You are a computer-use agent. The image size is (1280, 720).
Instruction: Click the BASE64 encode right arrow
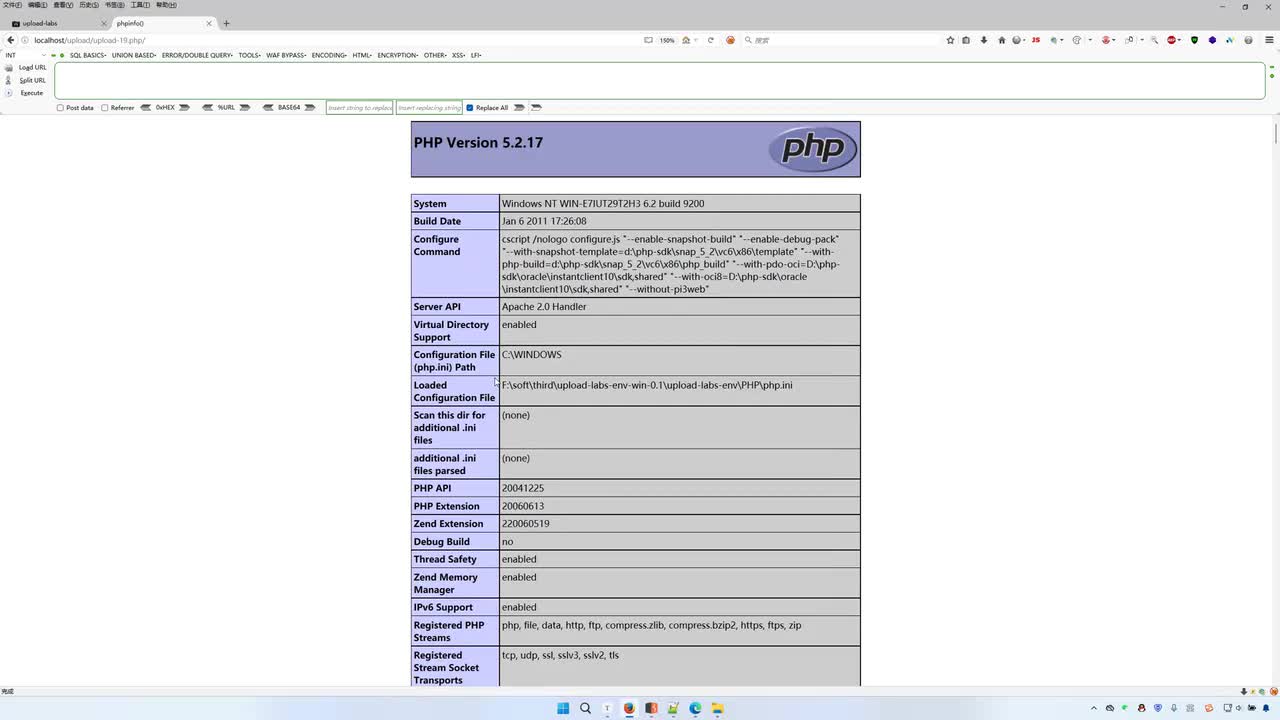(310, 108)
